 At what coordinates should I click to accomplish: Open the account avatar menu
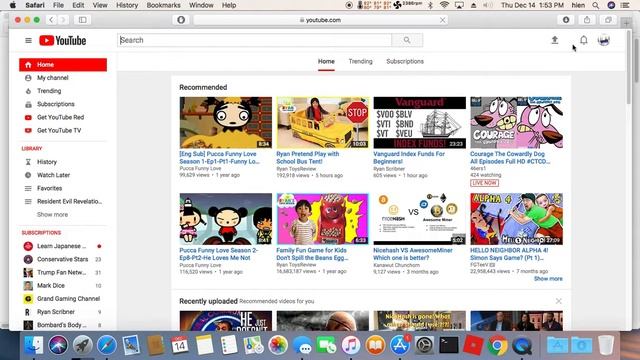pos(604,40)
